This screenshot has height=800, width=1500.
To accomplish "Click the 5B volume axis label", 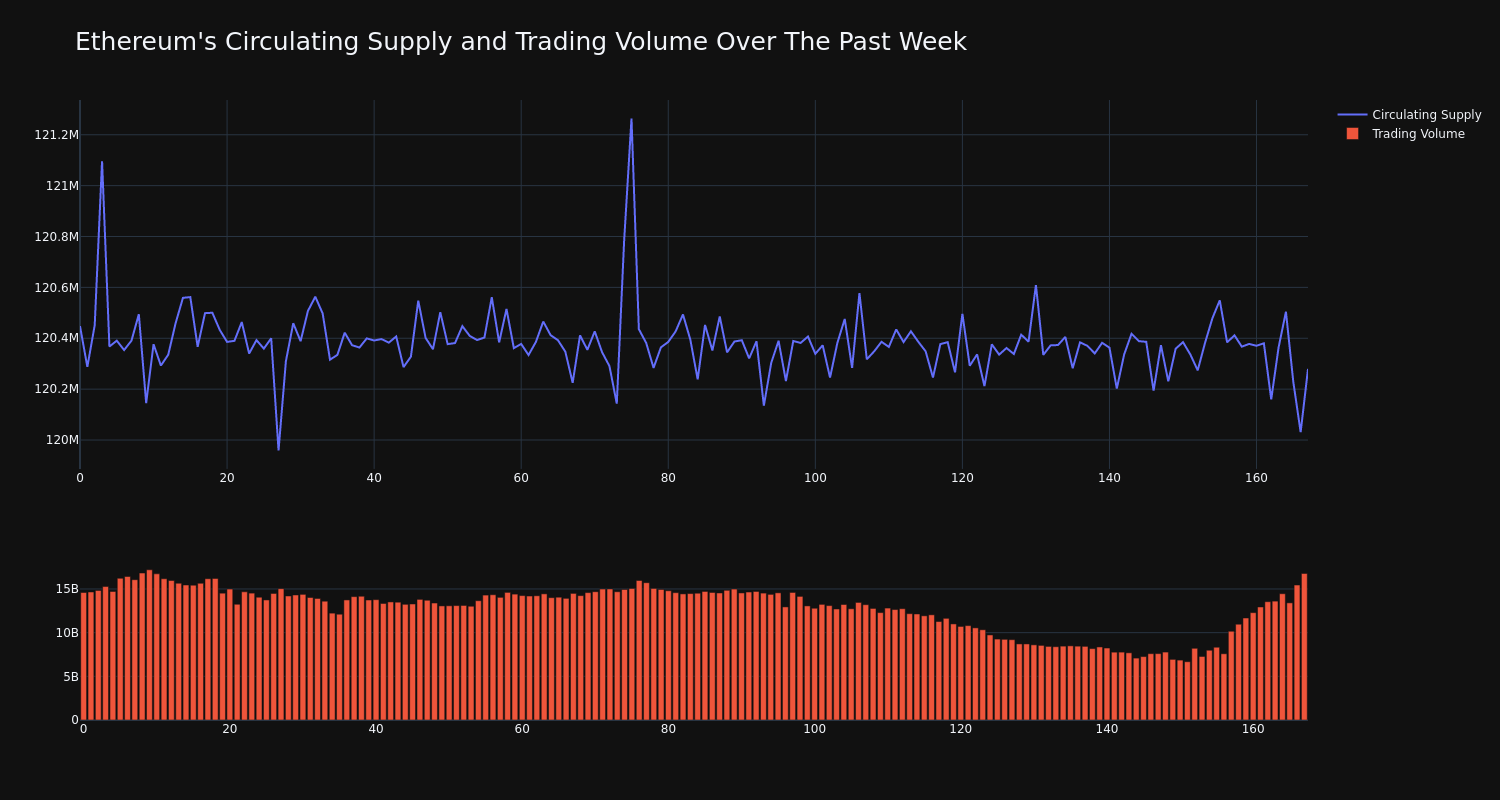I will 71,677.
